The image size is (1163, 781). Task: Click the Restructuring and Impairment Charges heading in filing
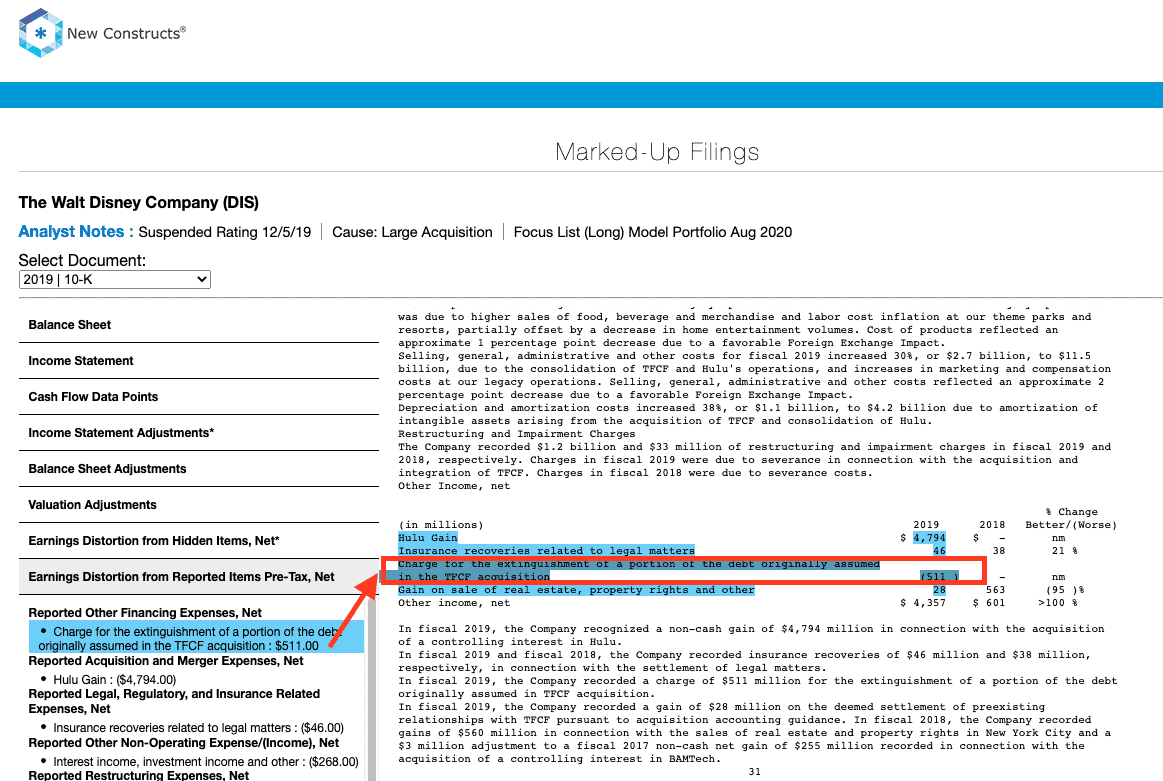(517, 434)
